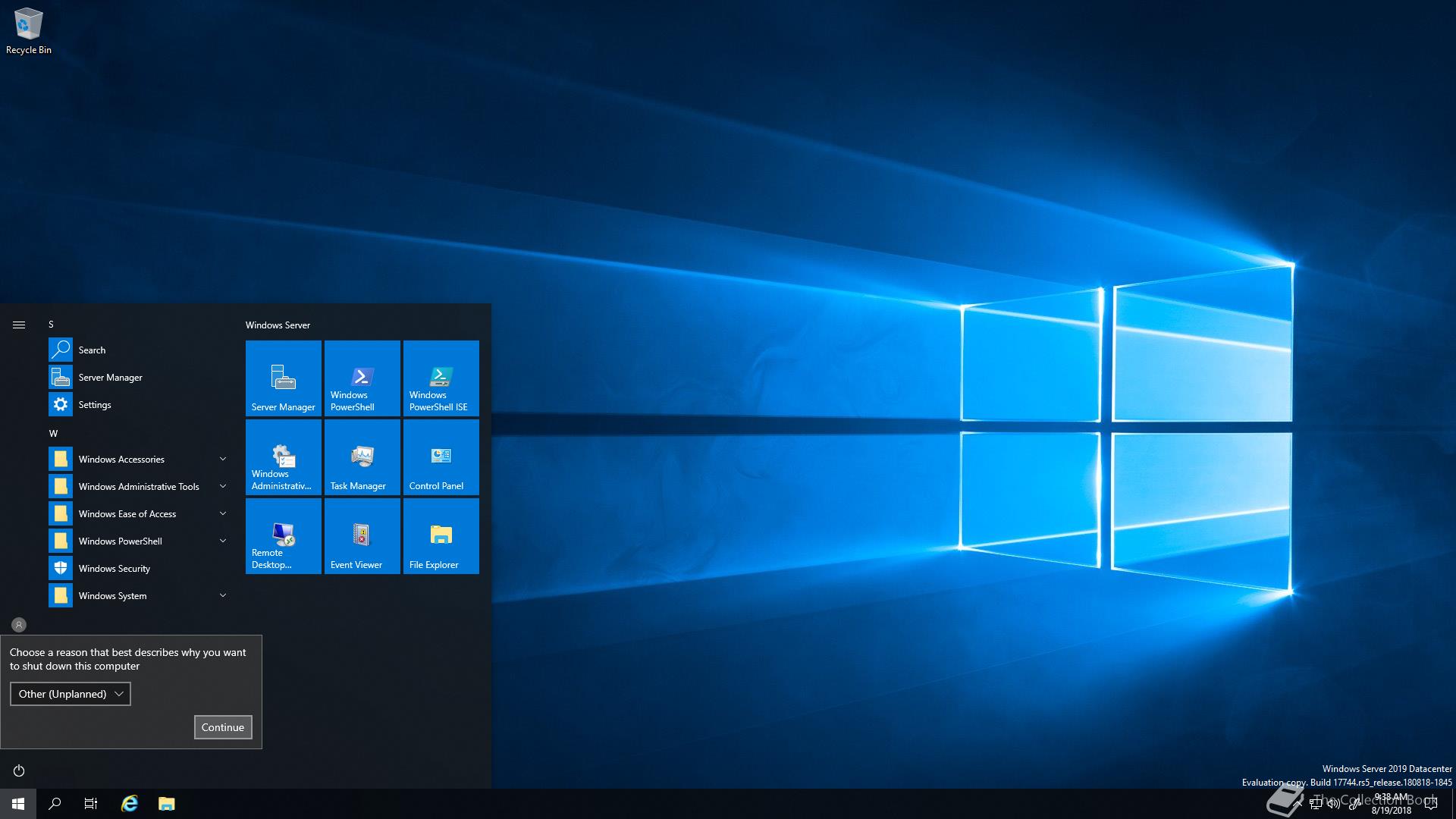Open the Server Manager tile

(x=283, y=378)
